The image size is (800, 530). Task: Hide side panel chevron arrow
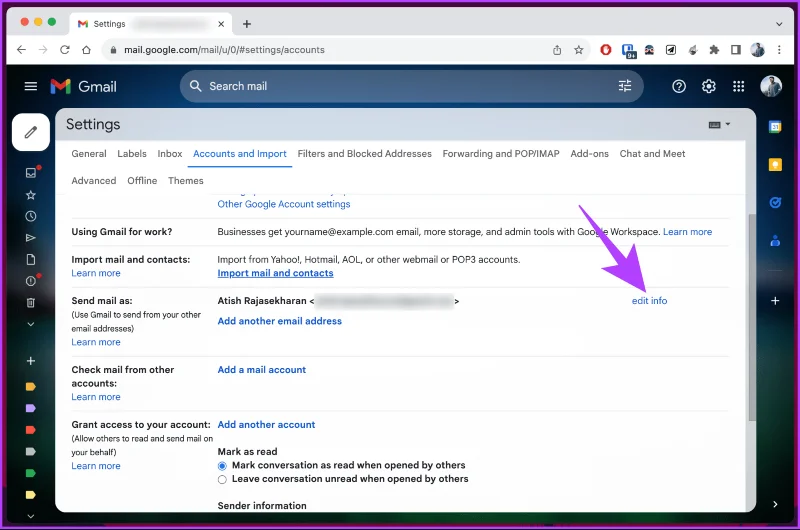pos(775,504)
